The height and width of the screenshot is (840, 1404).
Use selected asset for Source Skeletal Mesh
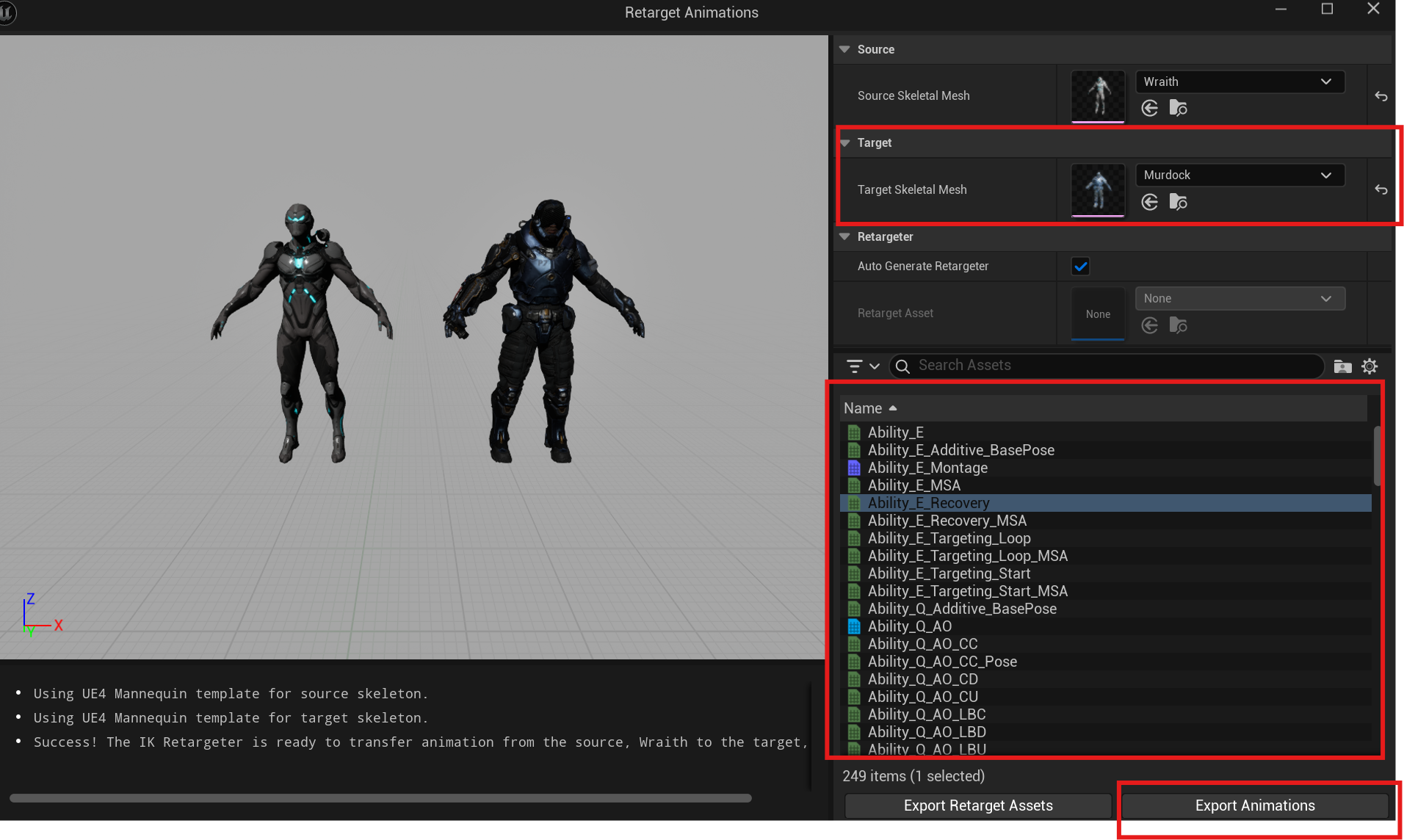1150,108
